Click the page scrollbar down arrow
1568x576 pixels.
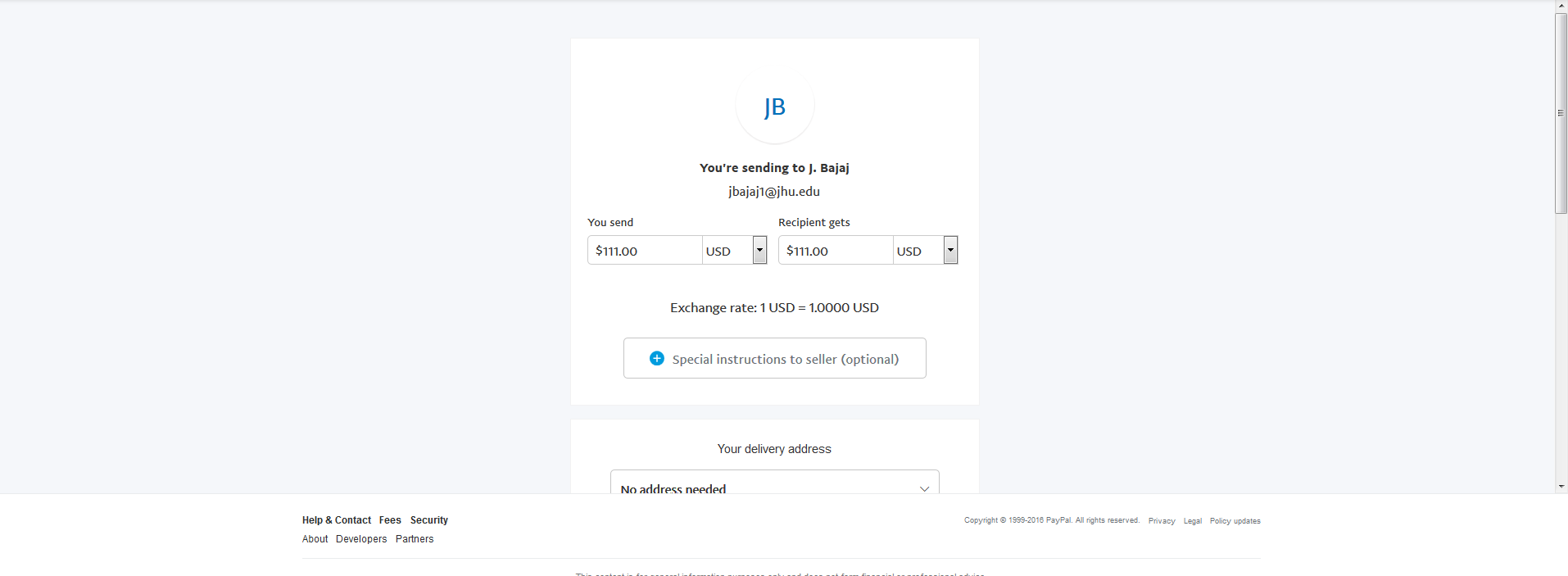[x=1561, y=487]
